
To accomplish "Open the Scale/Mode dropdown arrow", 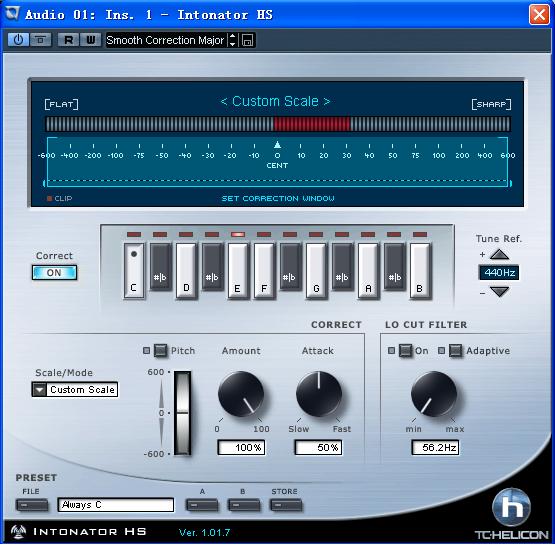I will coord(39,390).
